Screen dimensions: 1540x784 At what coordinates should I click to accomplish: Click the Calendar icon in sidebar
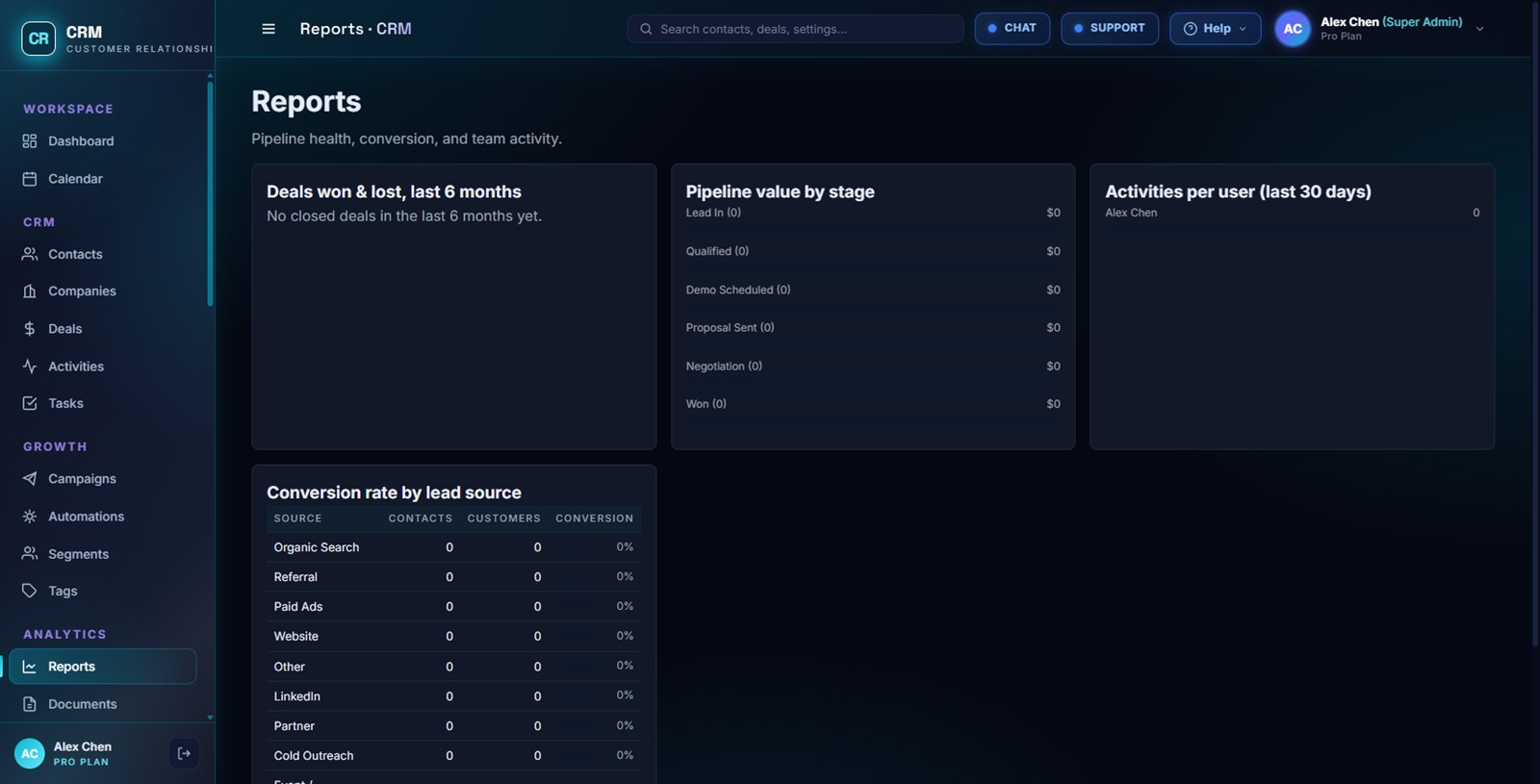(30, 179)
